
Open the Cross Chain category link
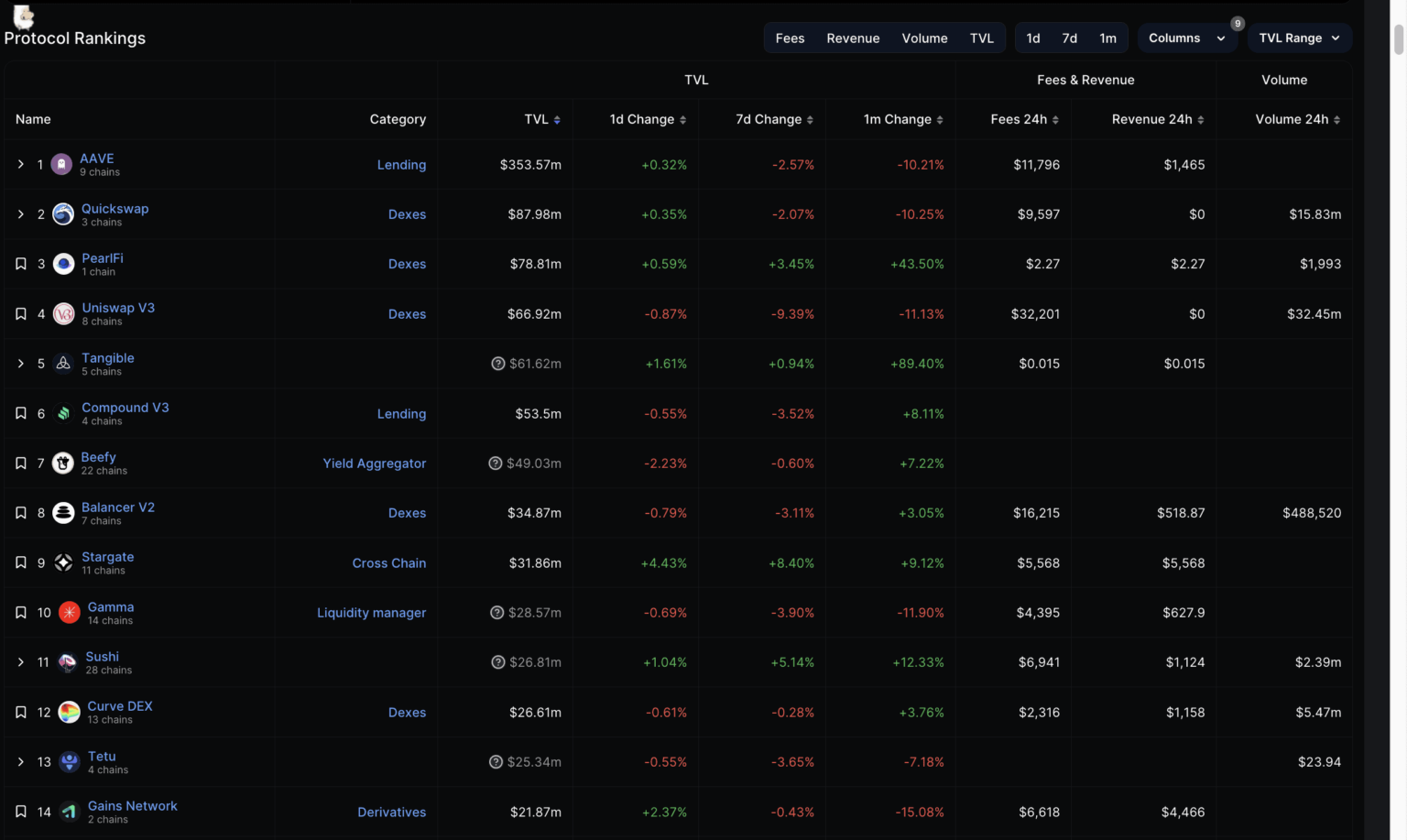pos(389,563)
